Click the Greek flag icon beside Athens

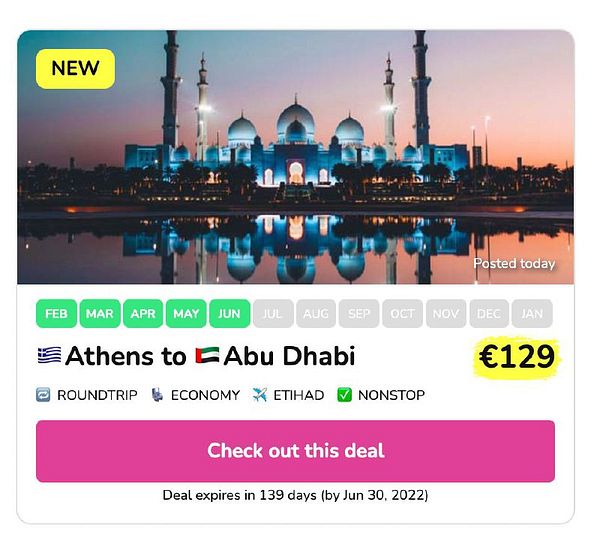point(49,355)
